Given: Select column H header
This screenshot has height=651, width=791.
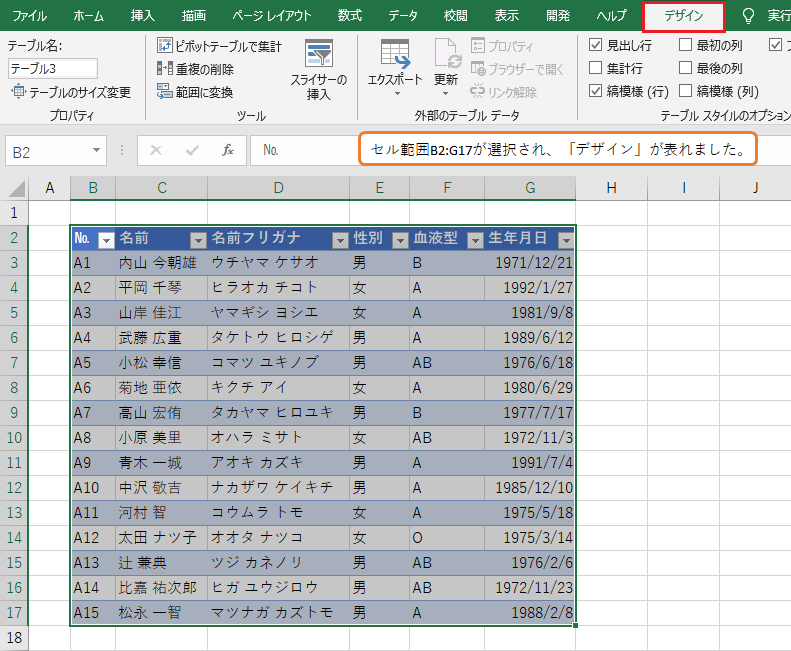Looking at the screenshot, I should (x=611, y=188).
